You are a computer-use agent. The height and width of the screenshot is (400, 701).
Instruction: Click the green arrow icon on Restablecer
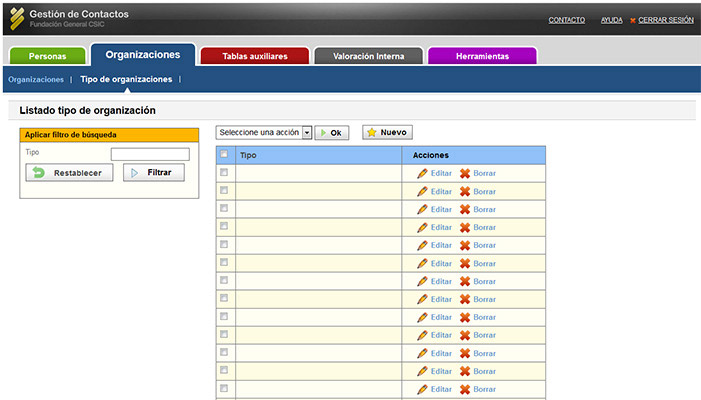point(39,173)
